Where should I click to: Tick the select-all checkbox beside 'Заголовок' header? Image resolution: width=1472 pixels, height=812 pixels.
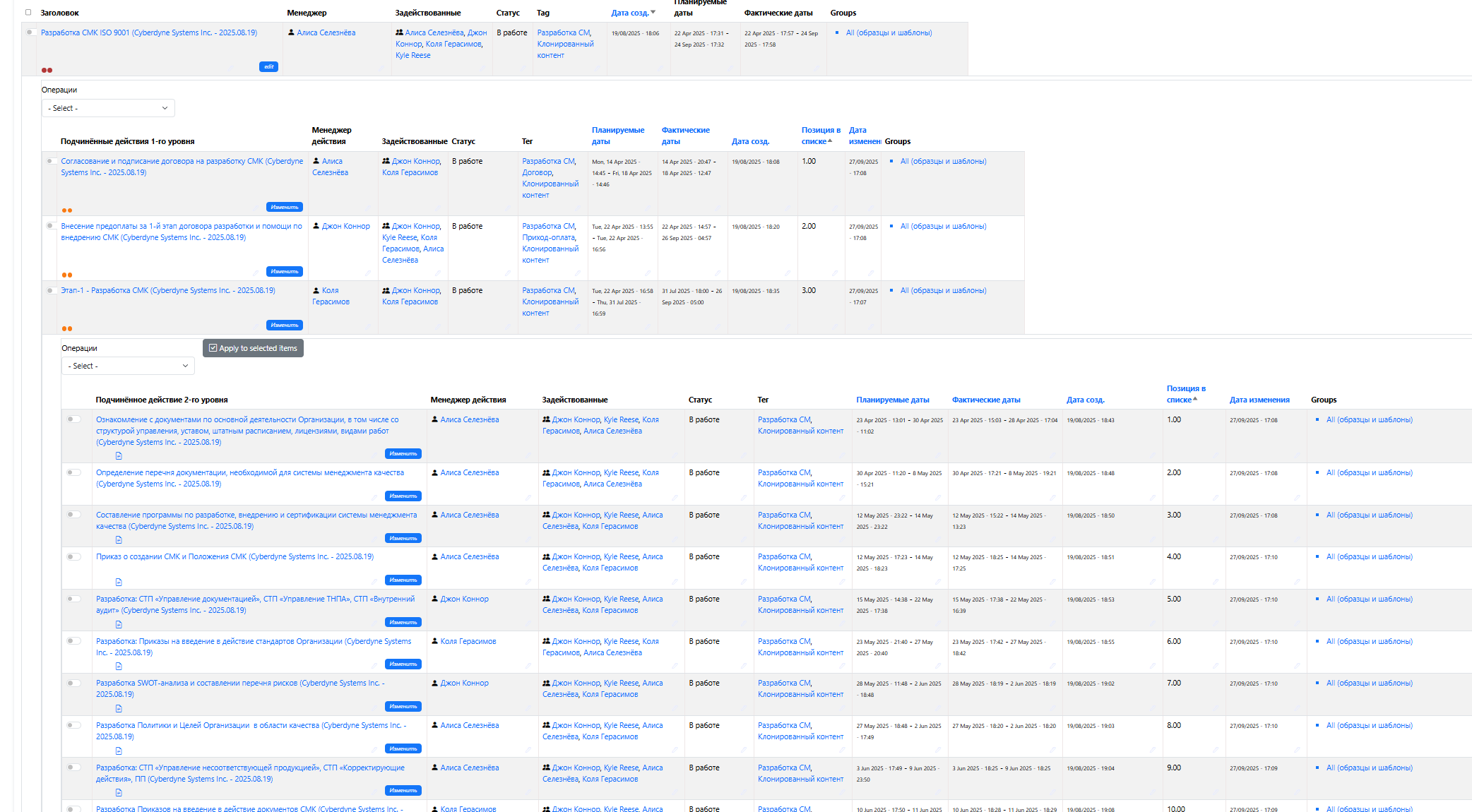(28, 12)
